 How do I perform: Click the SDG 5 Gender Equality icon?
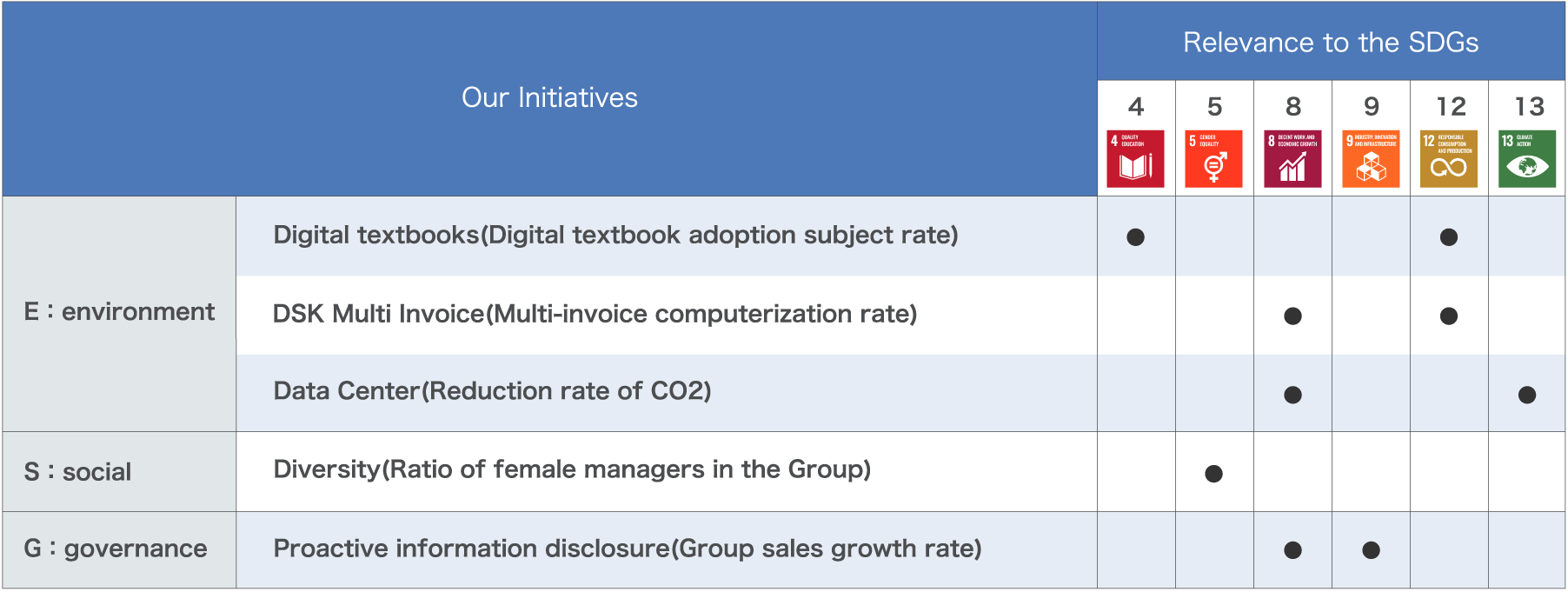click(x=1213, y=159)
